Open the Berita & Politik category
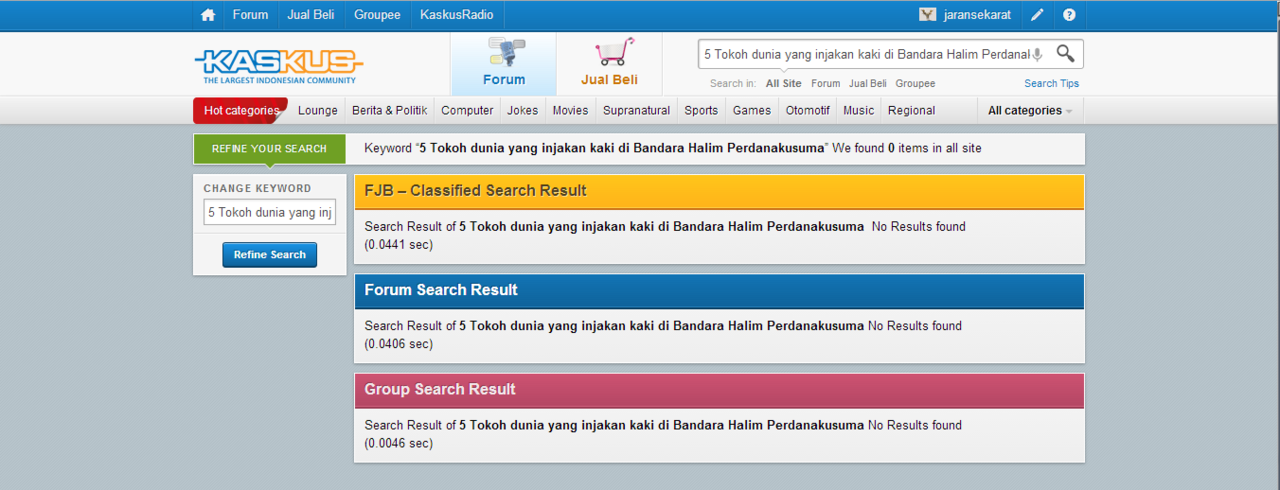Screen dimensions: 1280x490 pos(389,111)
